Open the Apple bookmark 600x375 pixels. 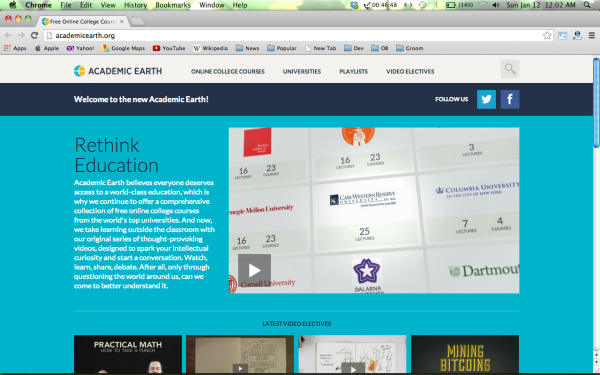(47, 48)
